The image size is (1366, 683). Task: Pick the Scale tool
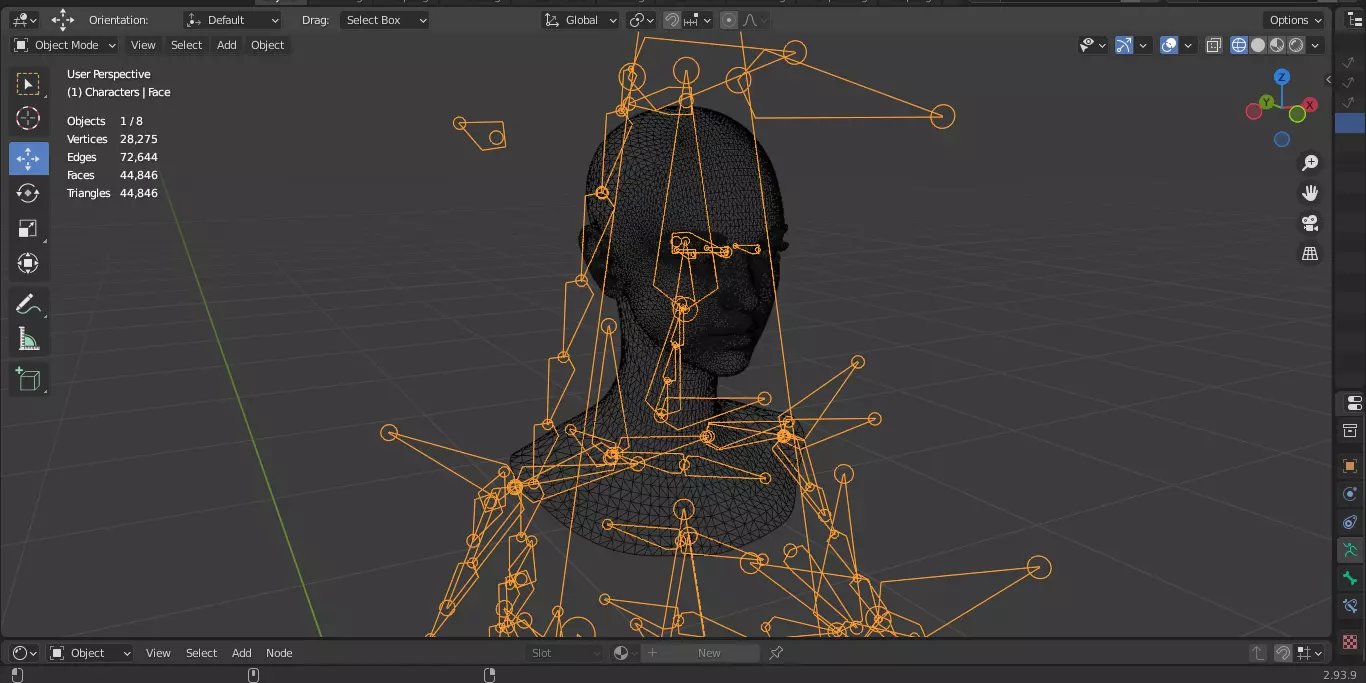point(28,228)
